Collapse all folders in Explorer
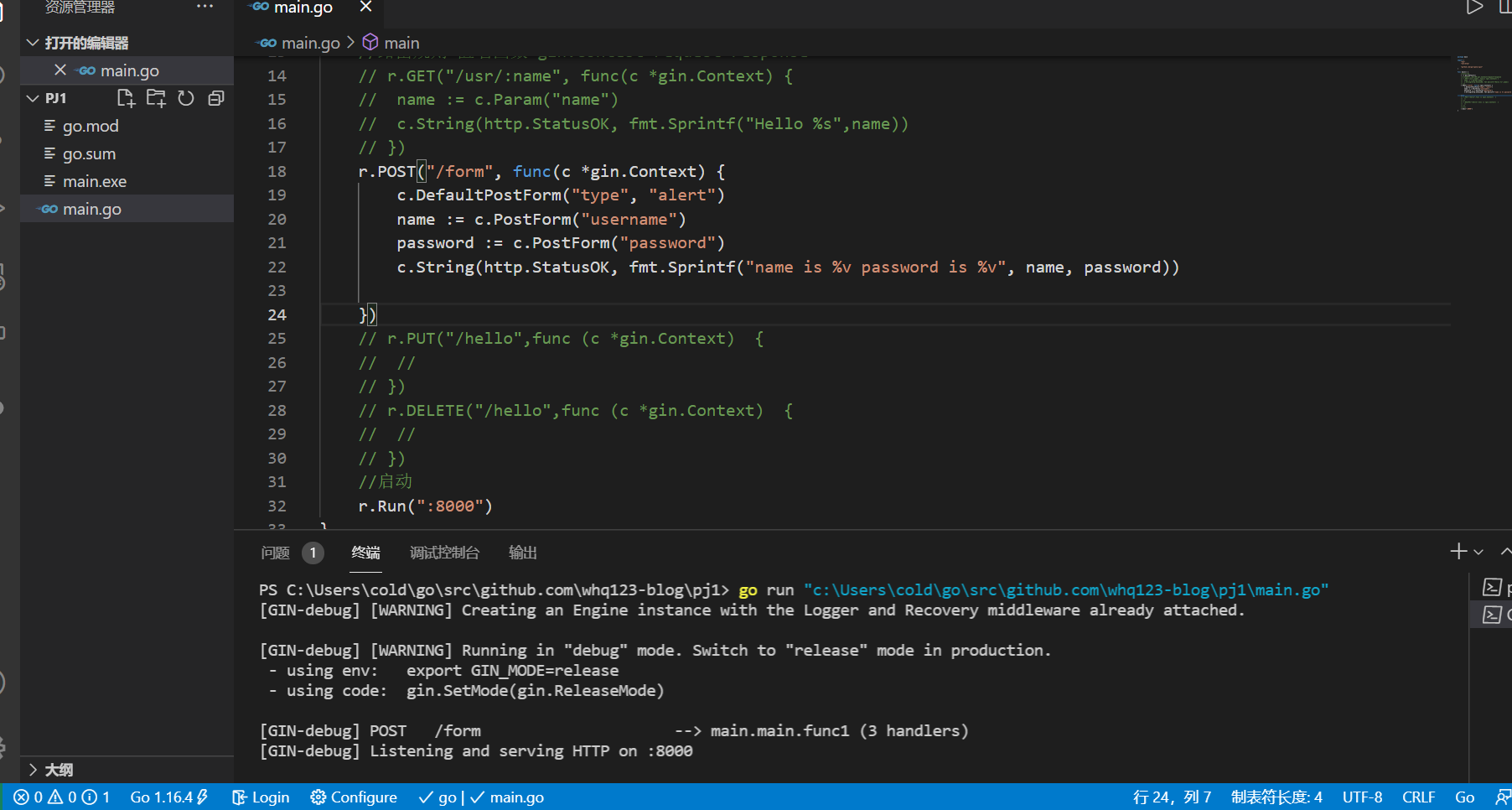The width and height of the screenshot is (1512, 810). point(215,97)
